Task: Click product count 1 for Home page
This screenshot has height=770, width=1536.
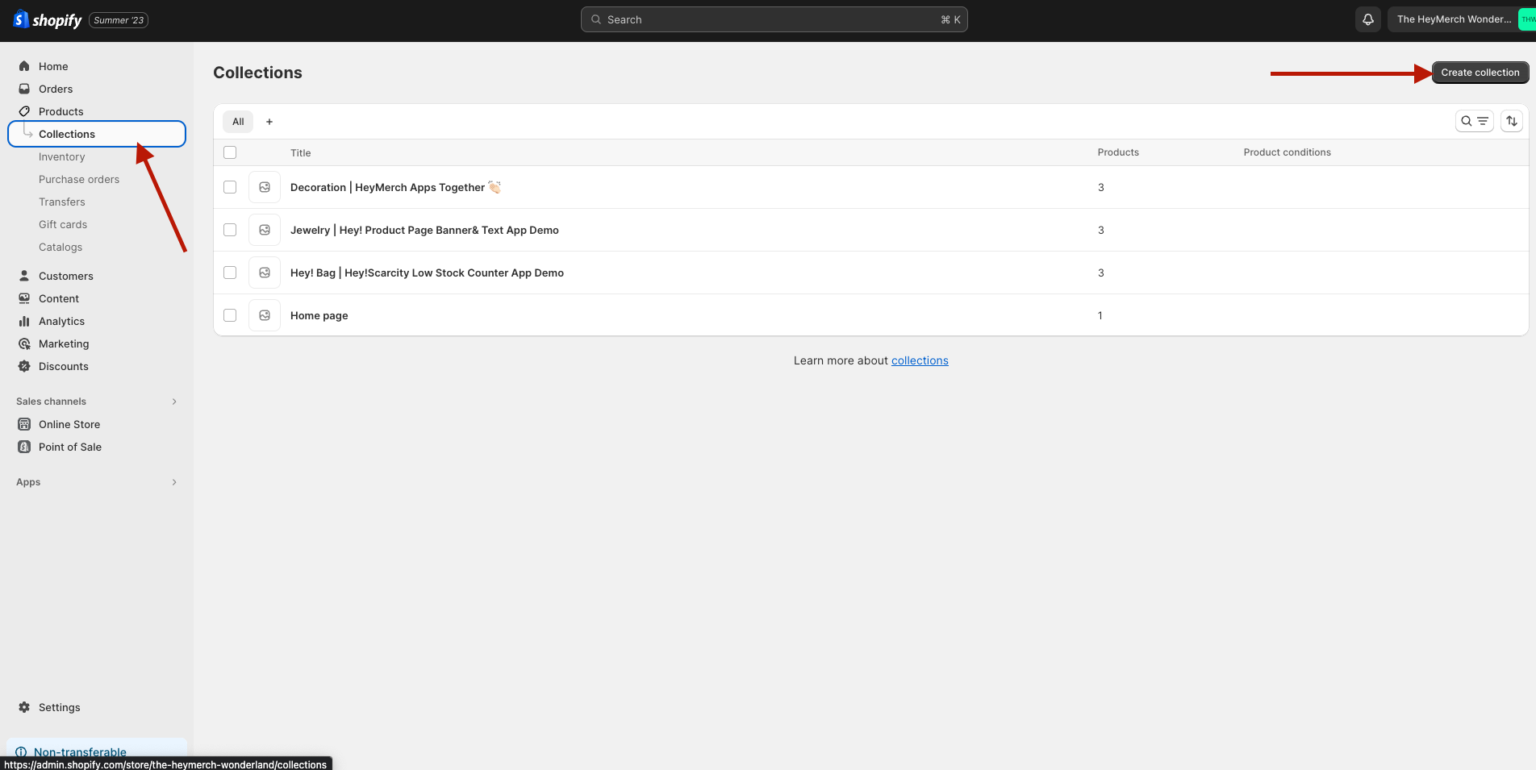Action: [x=1100, y=315]
